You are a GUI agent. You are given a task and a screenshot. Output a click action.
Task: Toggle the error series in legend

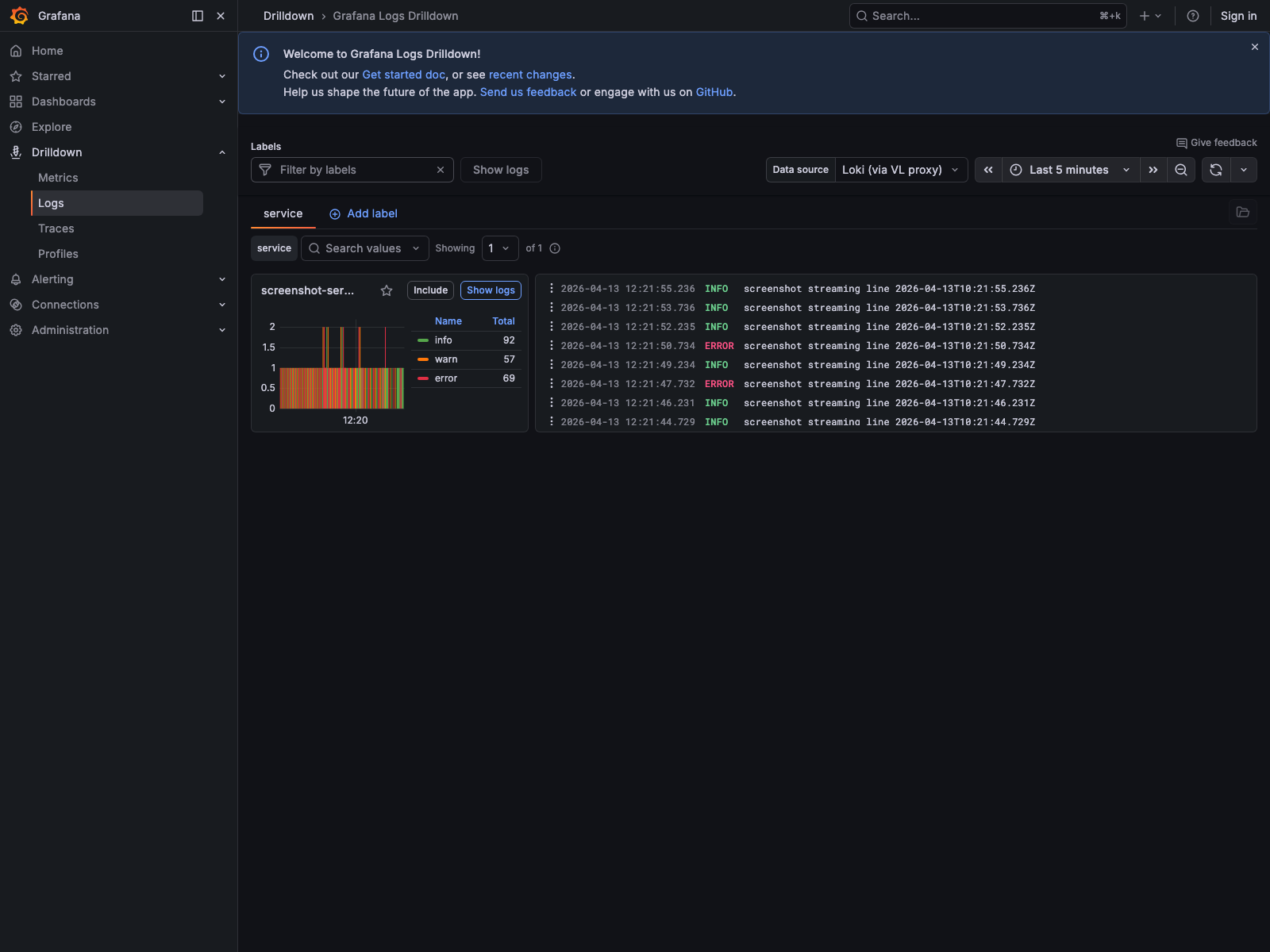[446, 378]
